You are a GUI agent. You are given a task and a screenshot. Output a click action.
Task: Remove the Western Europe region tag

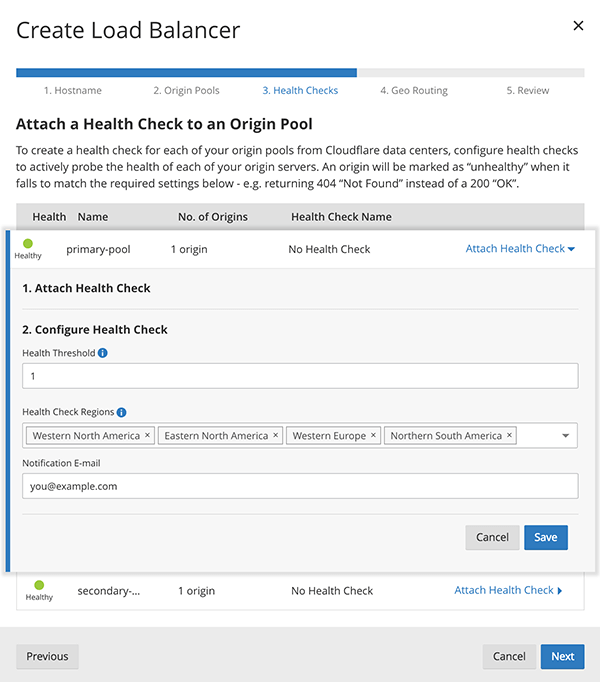pos(374,436)
